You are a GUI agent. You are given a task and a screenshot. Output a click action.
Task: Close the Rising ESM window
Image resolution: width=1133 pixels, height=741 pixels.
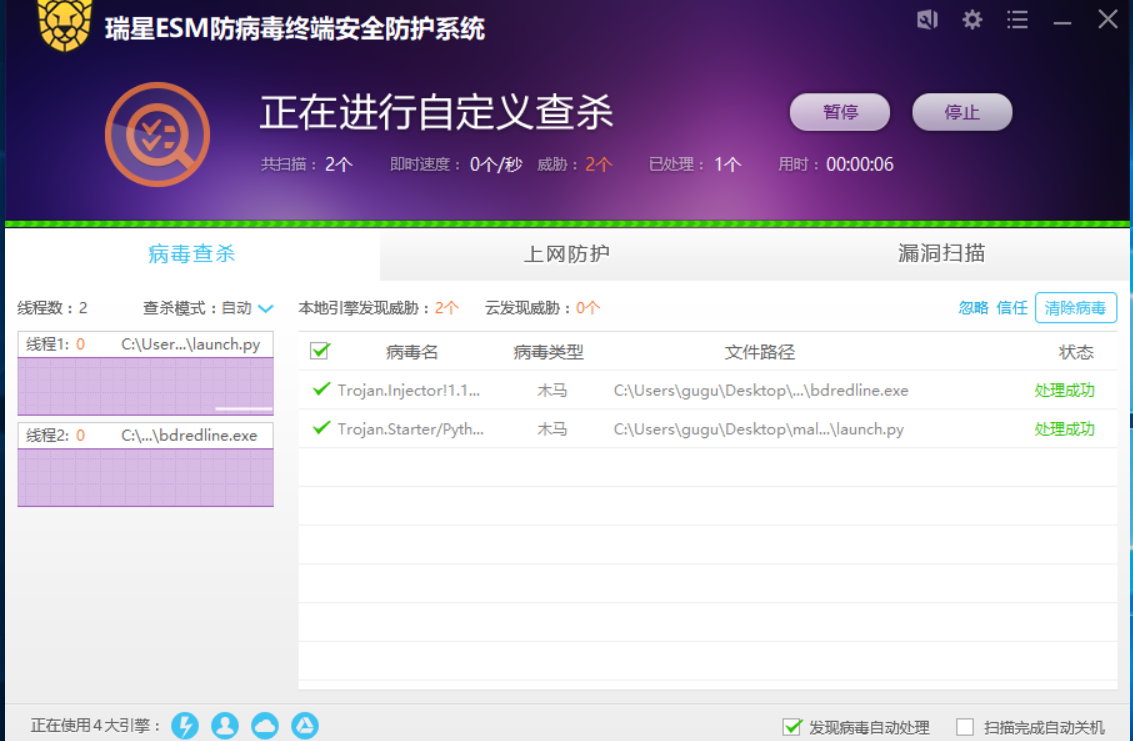[1108, 20]
